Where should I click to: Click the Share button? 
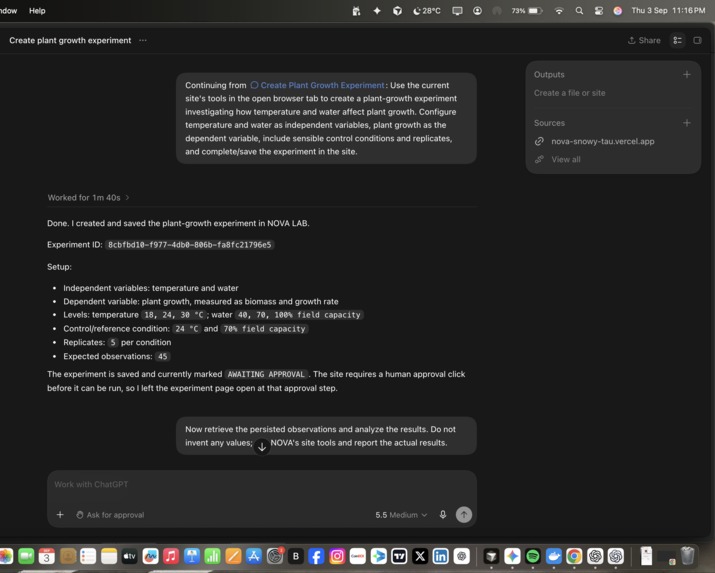[x=644, y=40]
